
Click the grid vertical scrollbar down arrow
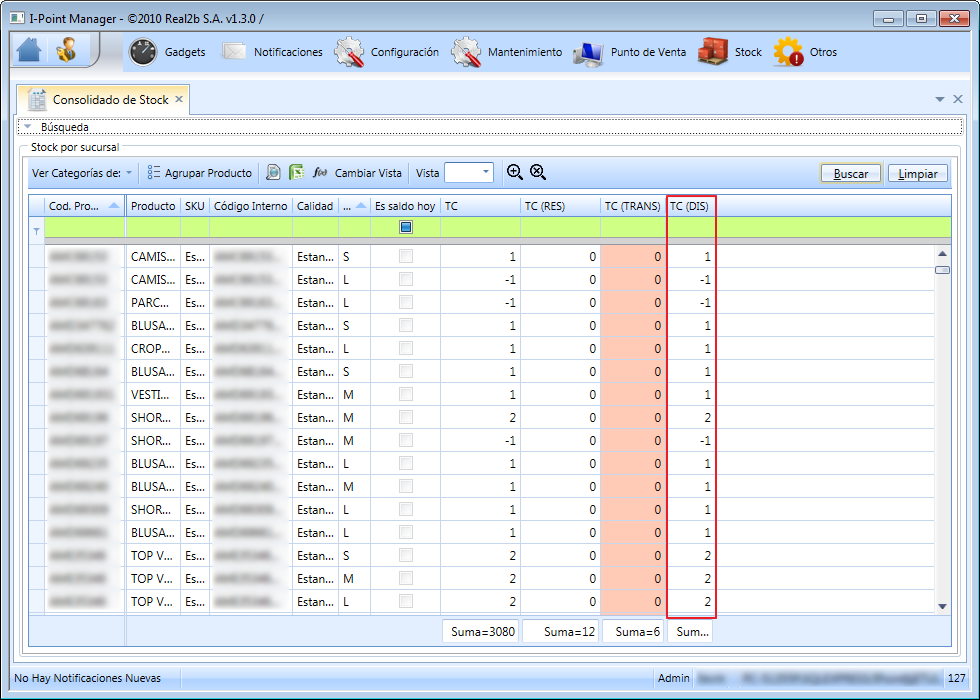click(x=942, y=606)
